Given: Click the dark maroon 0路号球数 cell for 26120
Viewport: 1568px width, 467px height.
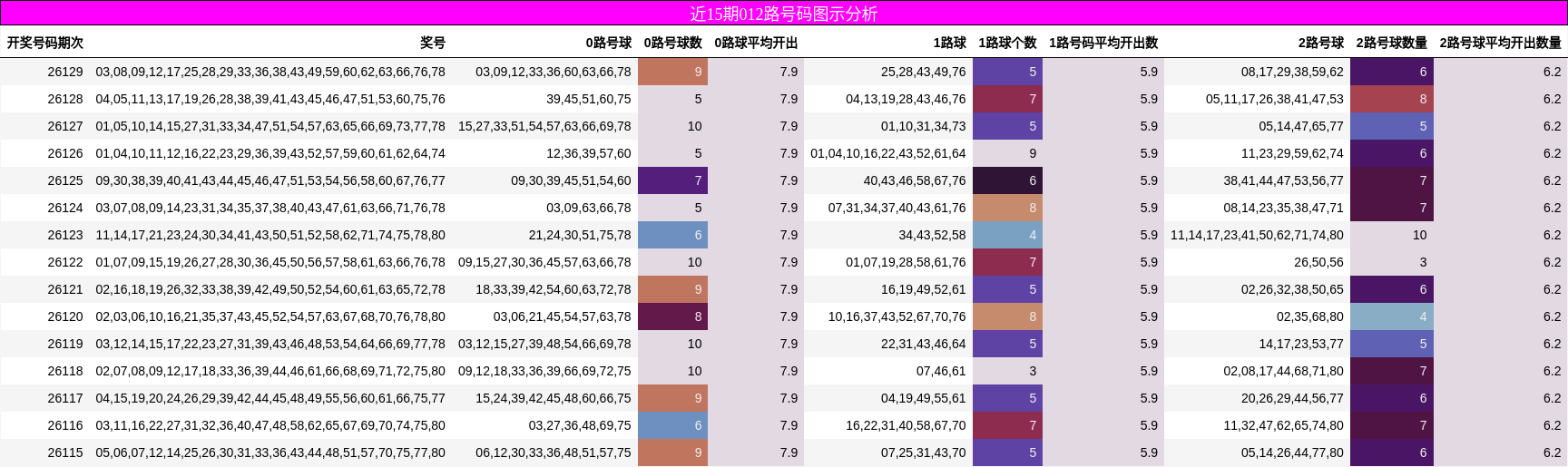Looking at the screenshot, I should click(x=672, y=316).
